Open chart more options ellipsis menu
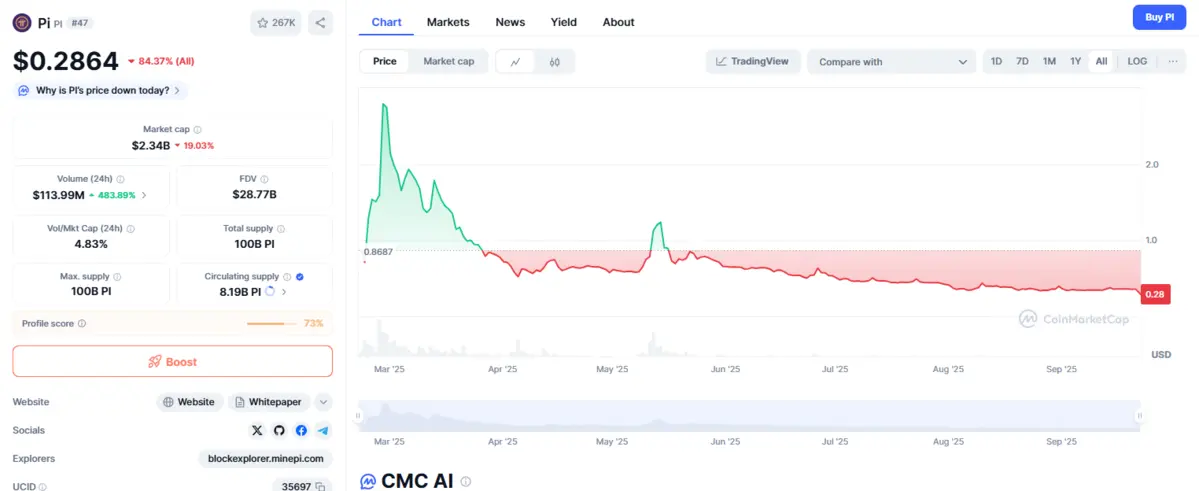 (x=1172, y=62)
